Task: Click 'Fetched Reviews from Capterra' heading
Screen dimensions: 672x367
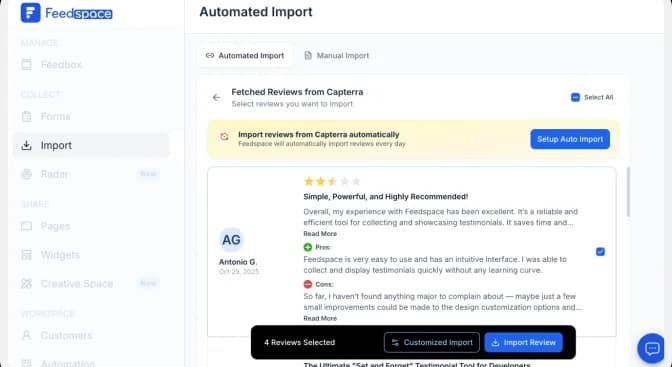Action: 297,92
